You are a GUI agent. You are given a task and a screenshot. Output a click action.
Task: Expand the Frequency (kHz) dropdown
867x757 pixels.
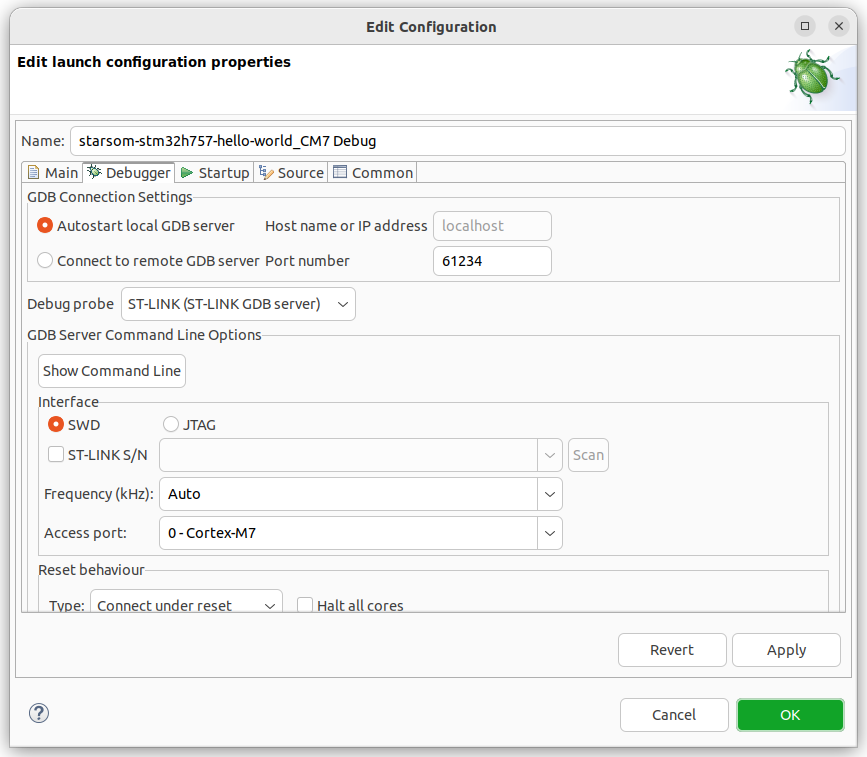(x=549, y=494)
